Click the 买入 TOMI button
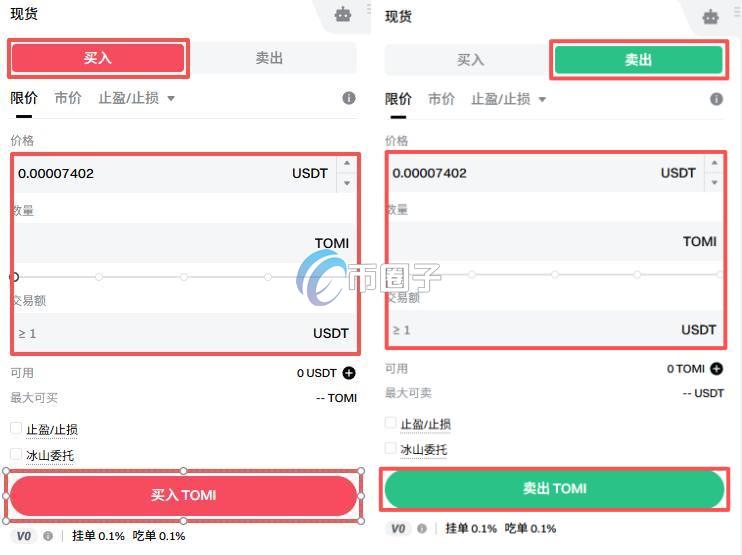 pyautogui.click(x=183, y=495)
